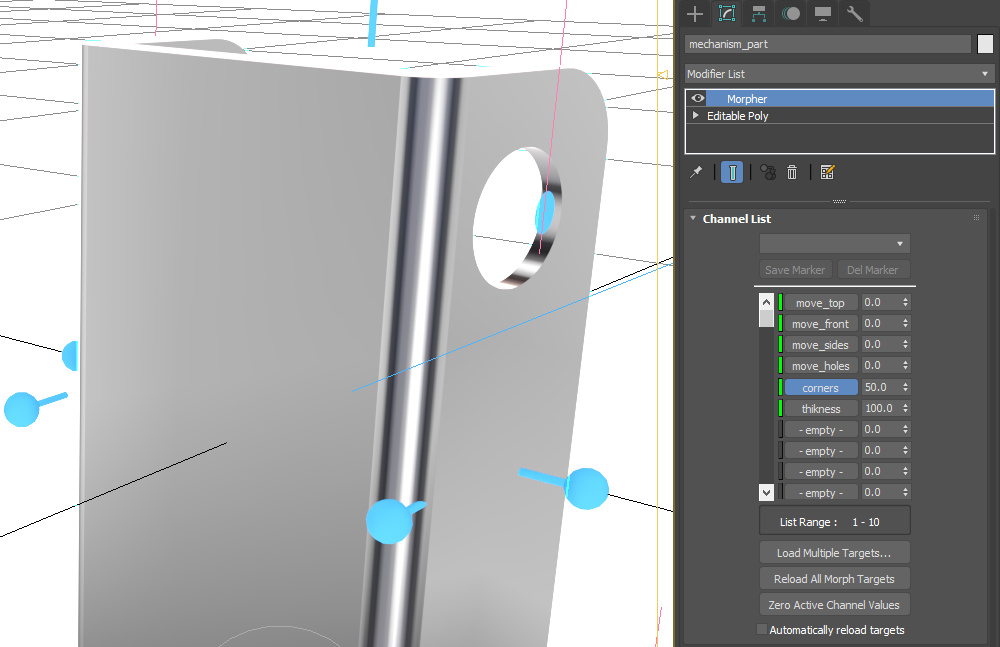Remove modifier with trash icon
This screenshot has width=1000, height=647.
point(791,172)
